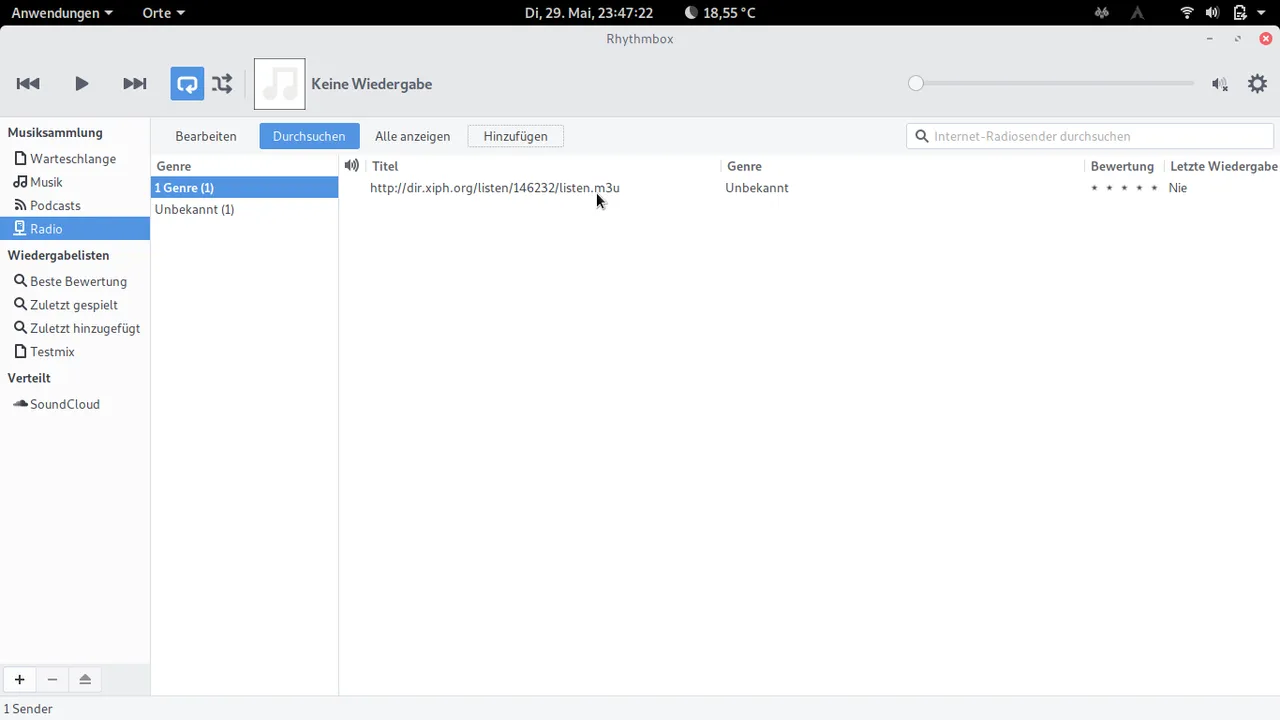Image resolution: width=1280 pixels, height=720 pixels.
Task: Click Unbekannt genre cell of the station
Action: (x=757, y=188)
